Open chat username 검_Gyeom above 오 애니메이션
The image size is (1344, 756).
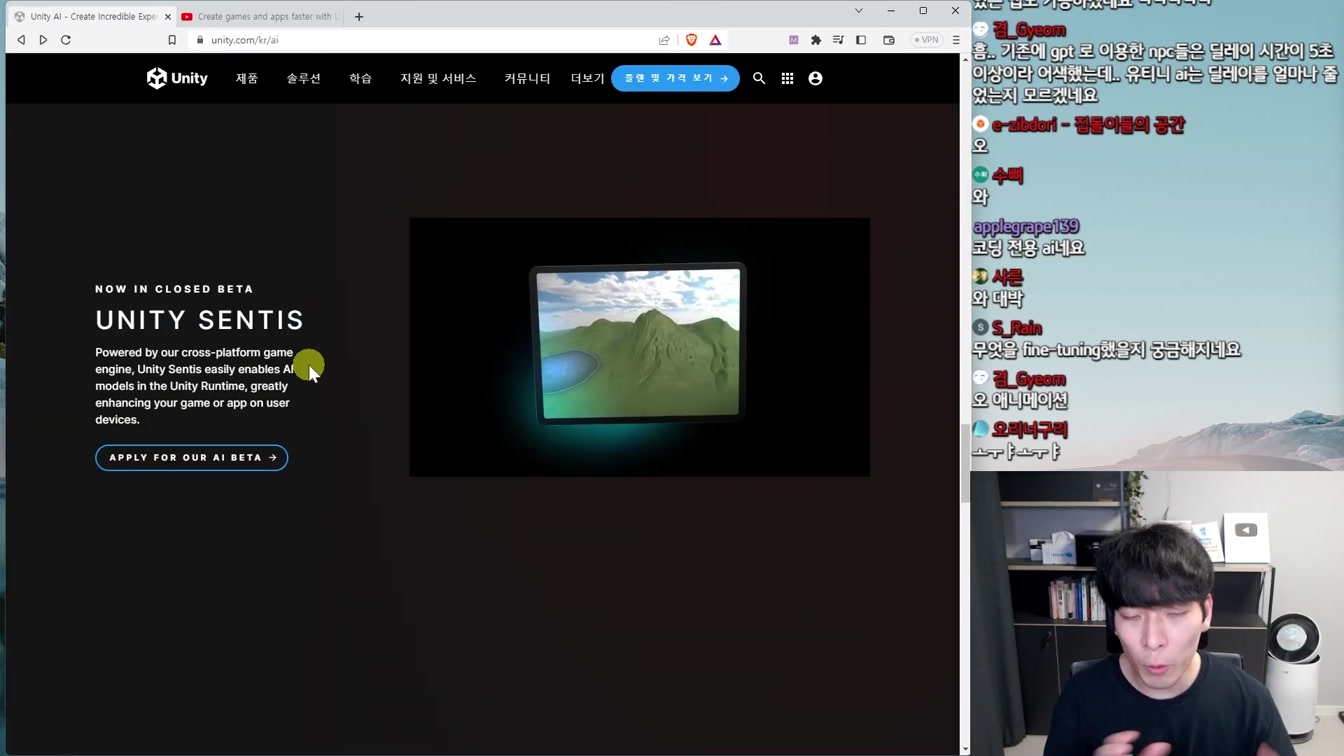point(1029,379)
